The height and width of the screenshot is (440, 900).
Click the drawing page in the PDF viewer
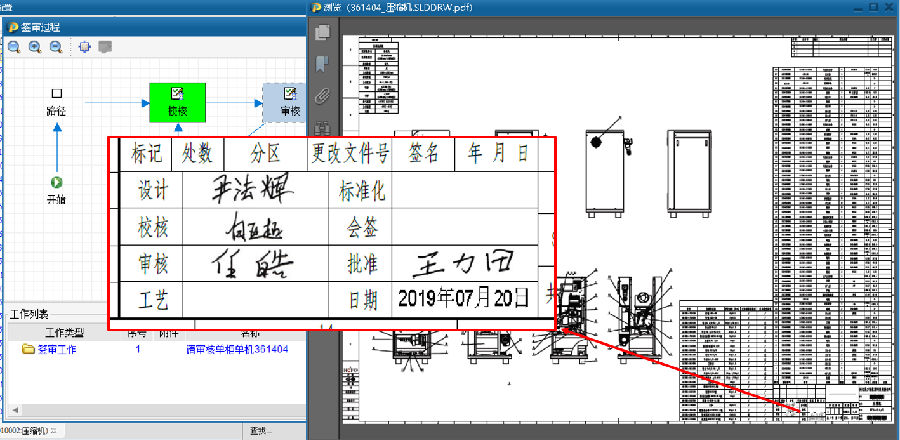coord(617,228)
